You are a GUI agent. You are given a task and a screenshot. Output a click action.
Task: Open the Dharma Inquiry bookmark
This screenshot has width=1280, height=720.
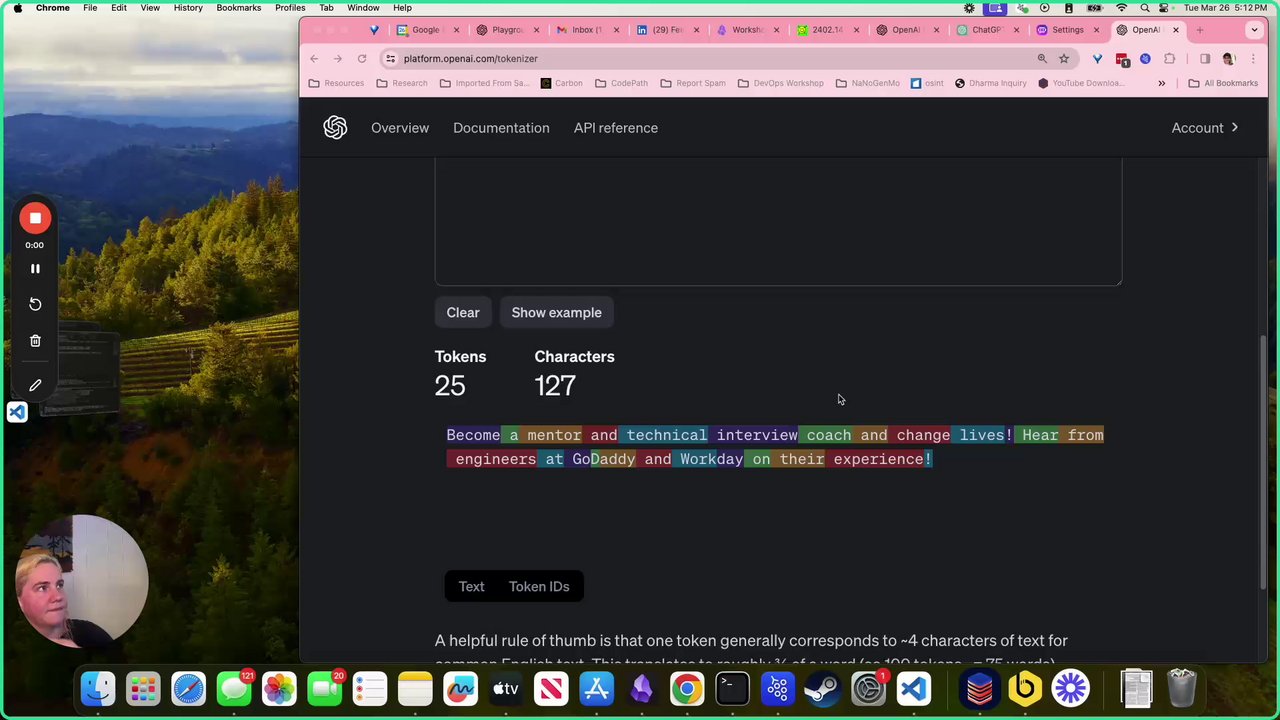(x=990, y=83)
